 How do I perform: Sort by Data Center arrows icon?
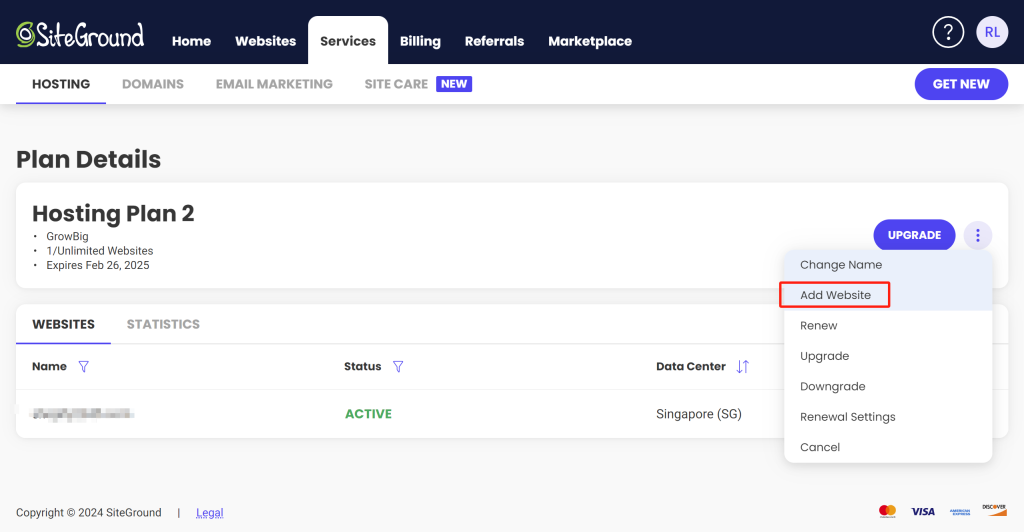click(x=743, y=367)
